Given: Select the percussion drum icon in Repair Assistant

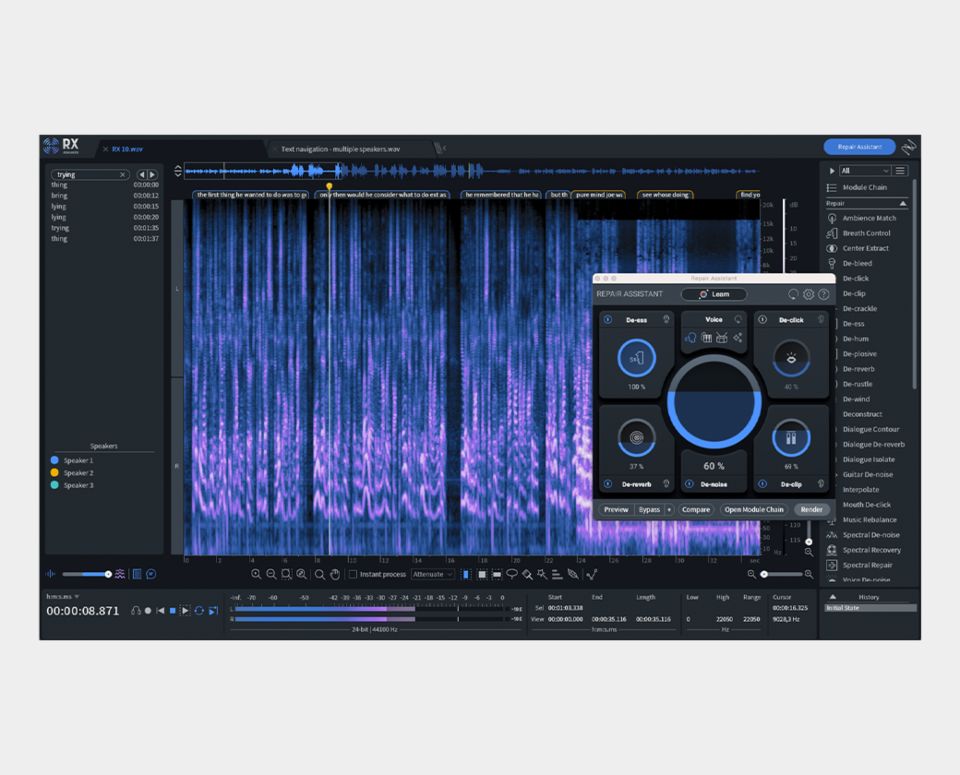Looking at the screenshot, I should pos(721,338).
